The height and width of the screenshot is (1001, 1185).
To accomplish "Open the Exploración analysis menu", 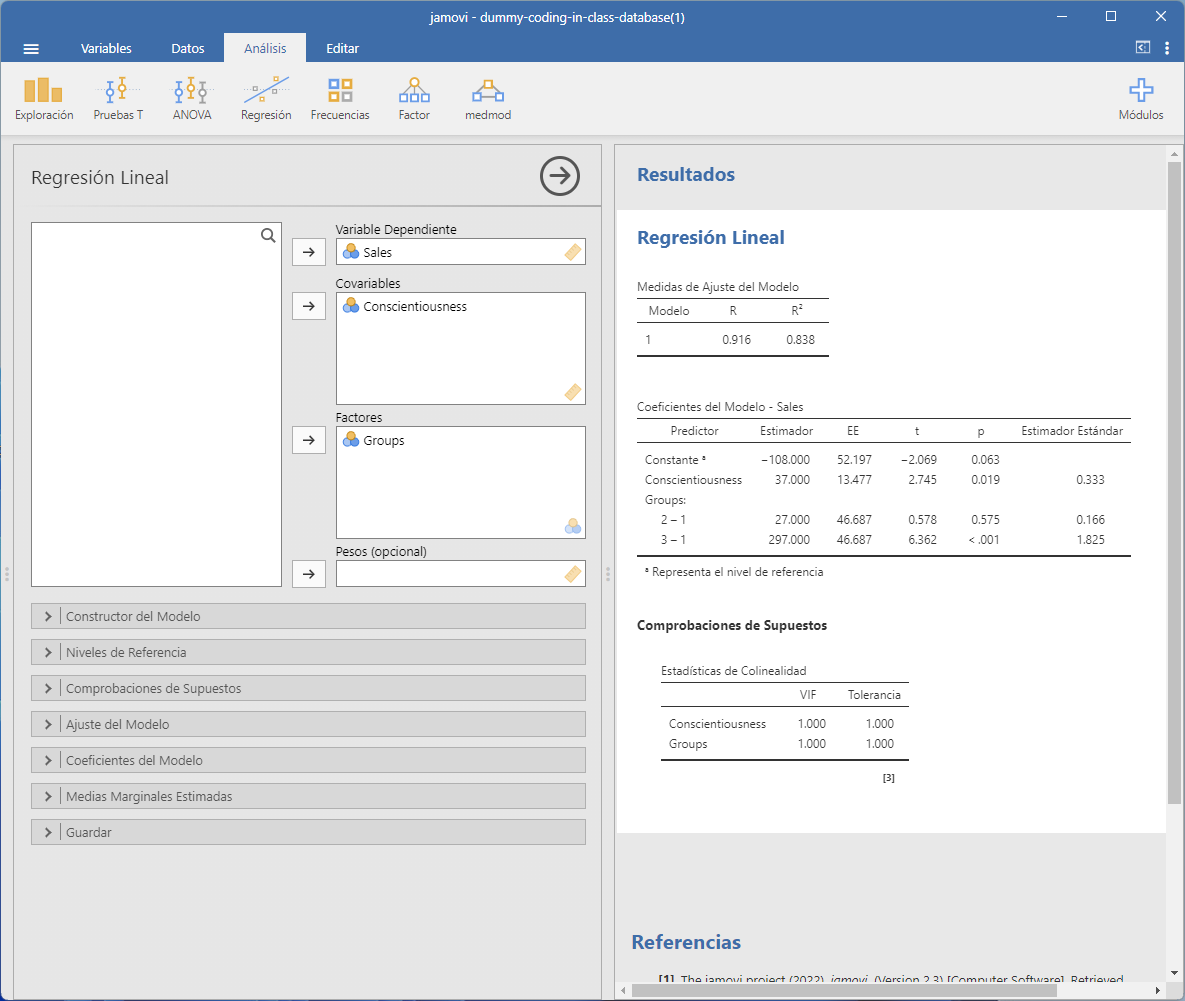I will pyautogui.click(x=44, y=99).
